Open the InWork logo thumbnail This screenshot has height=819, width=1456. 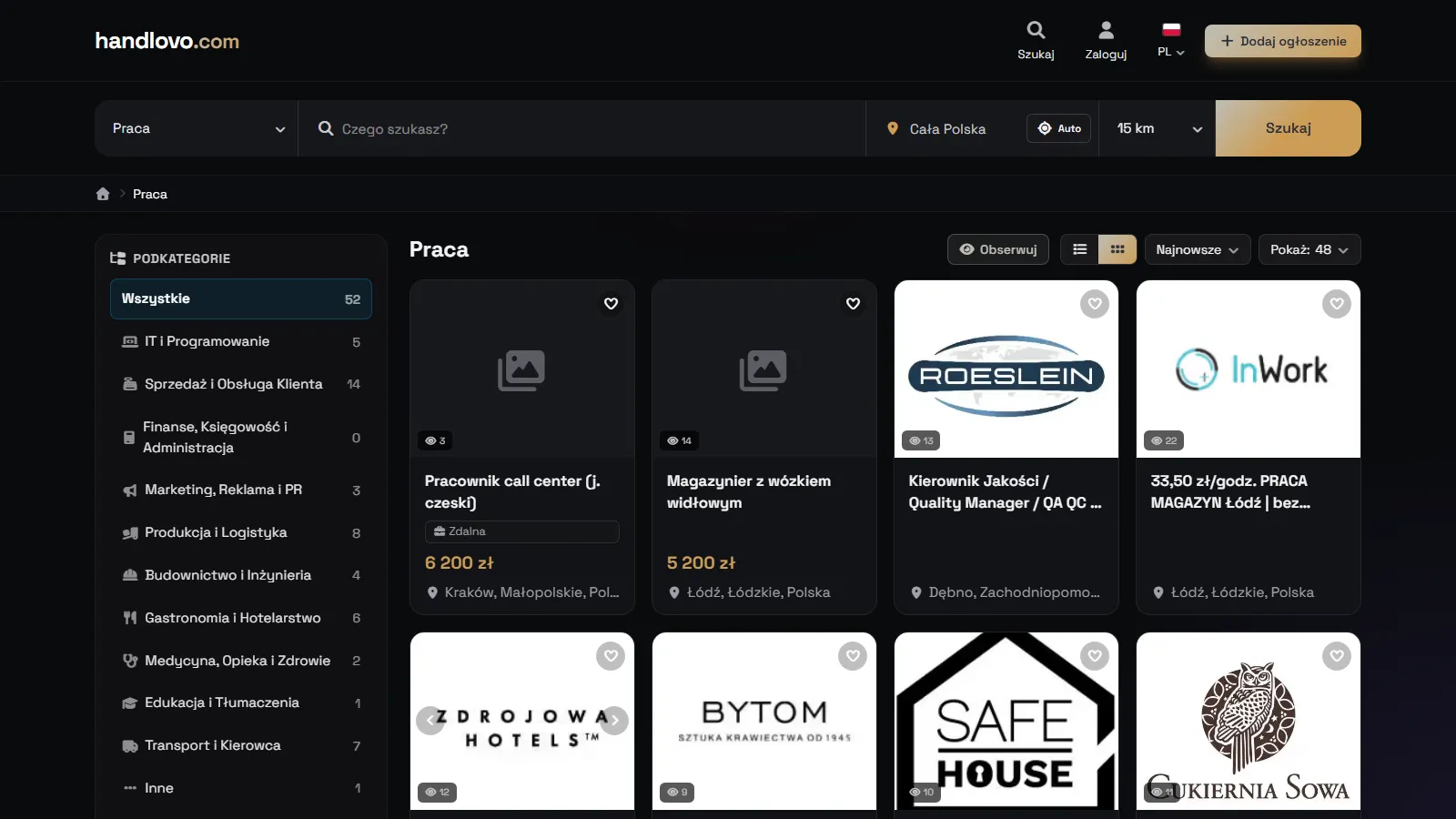1249,369
